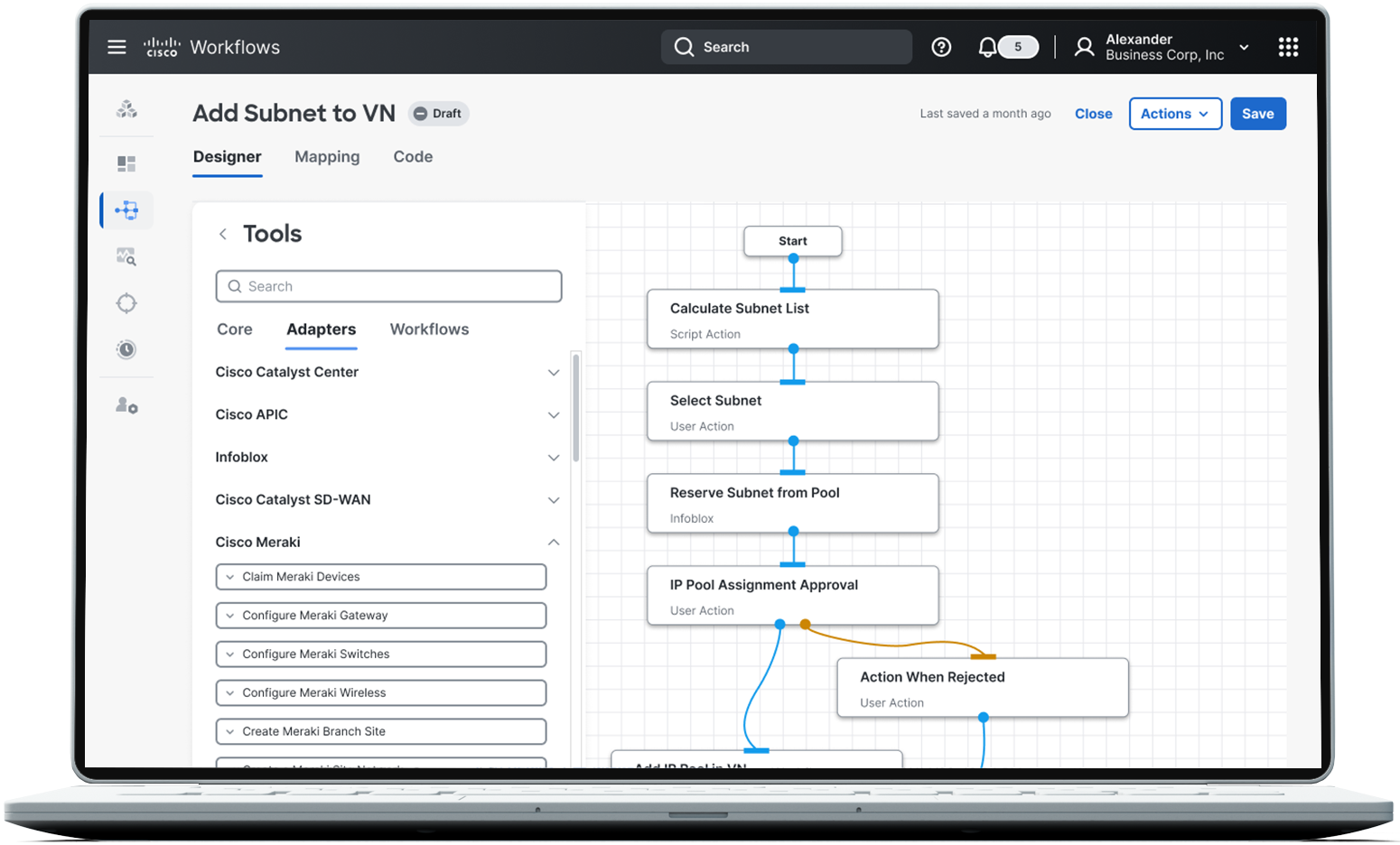Screen dimensions: 1400x845
Task: Click the help question mark icon
Action: pyautogui.click(x=941, y=47)
